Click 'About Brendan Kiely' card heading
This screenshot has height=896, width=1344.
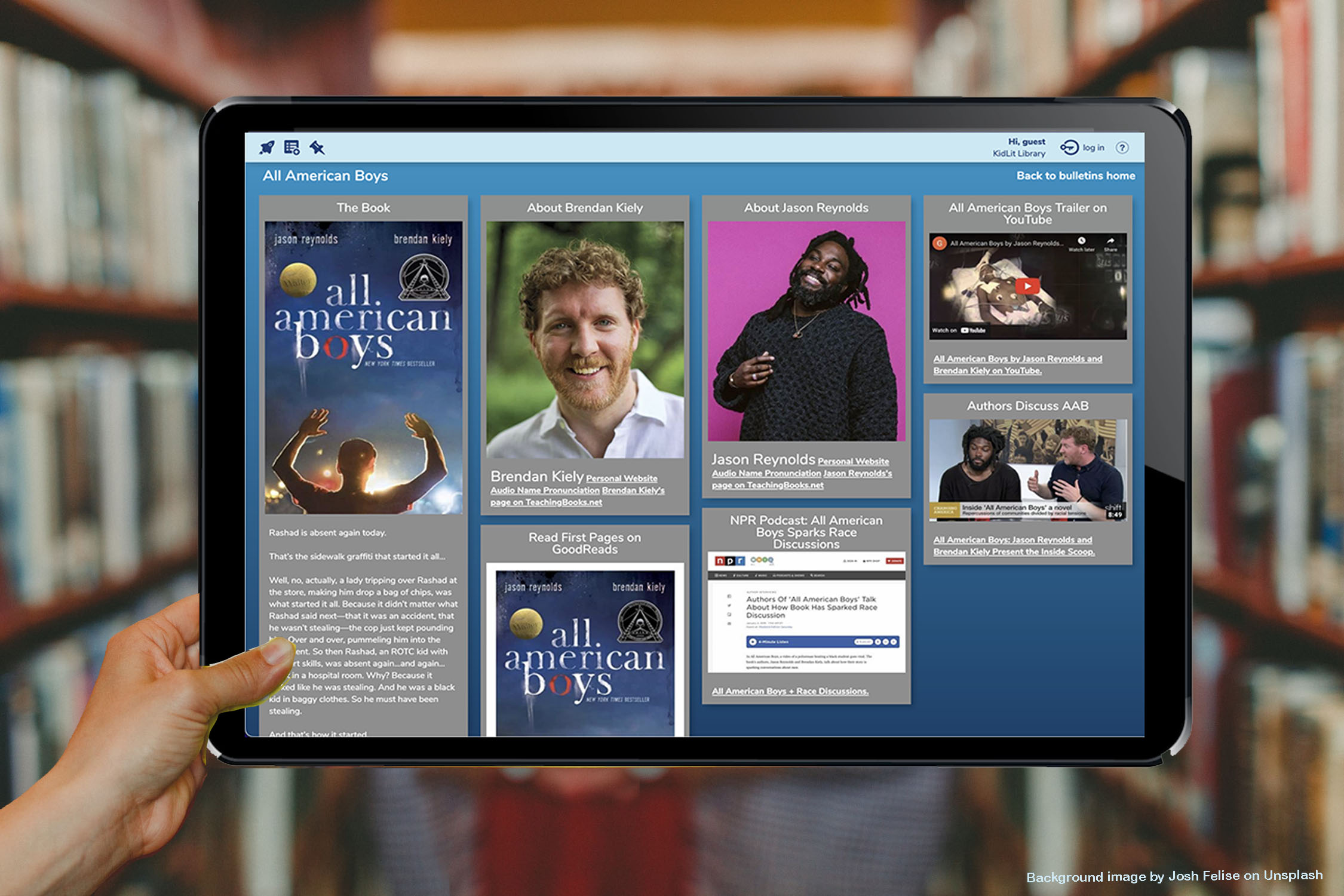(585, 208)
